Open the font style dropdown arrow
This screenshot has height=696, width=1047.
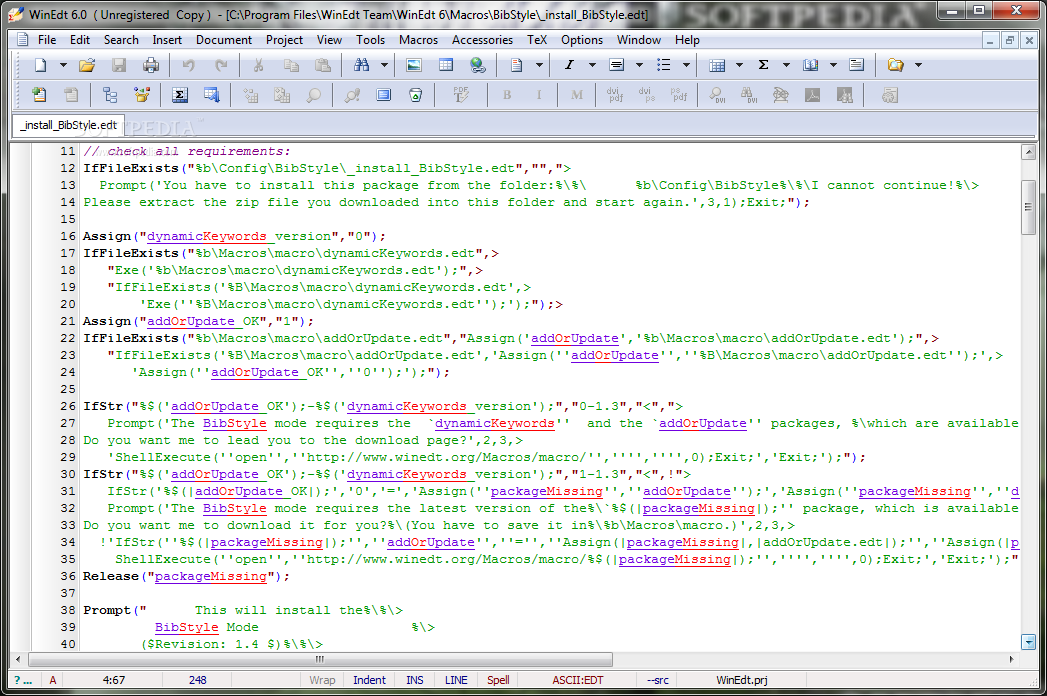pyautogui.click(x=592, y=65)
